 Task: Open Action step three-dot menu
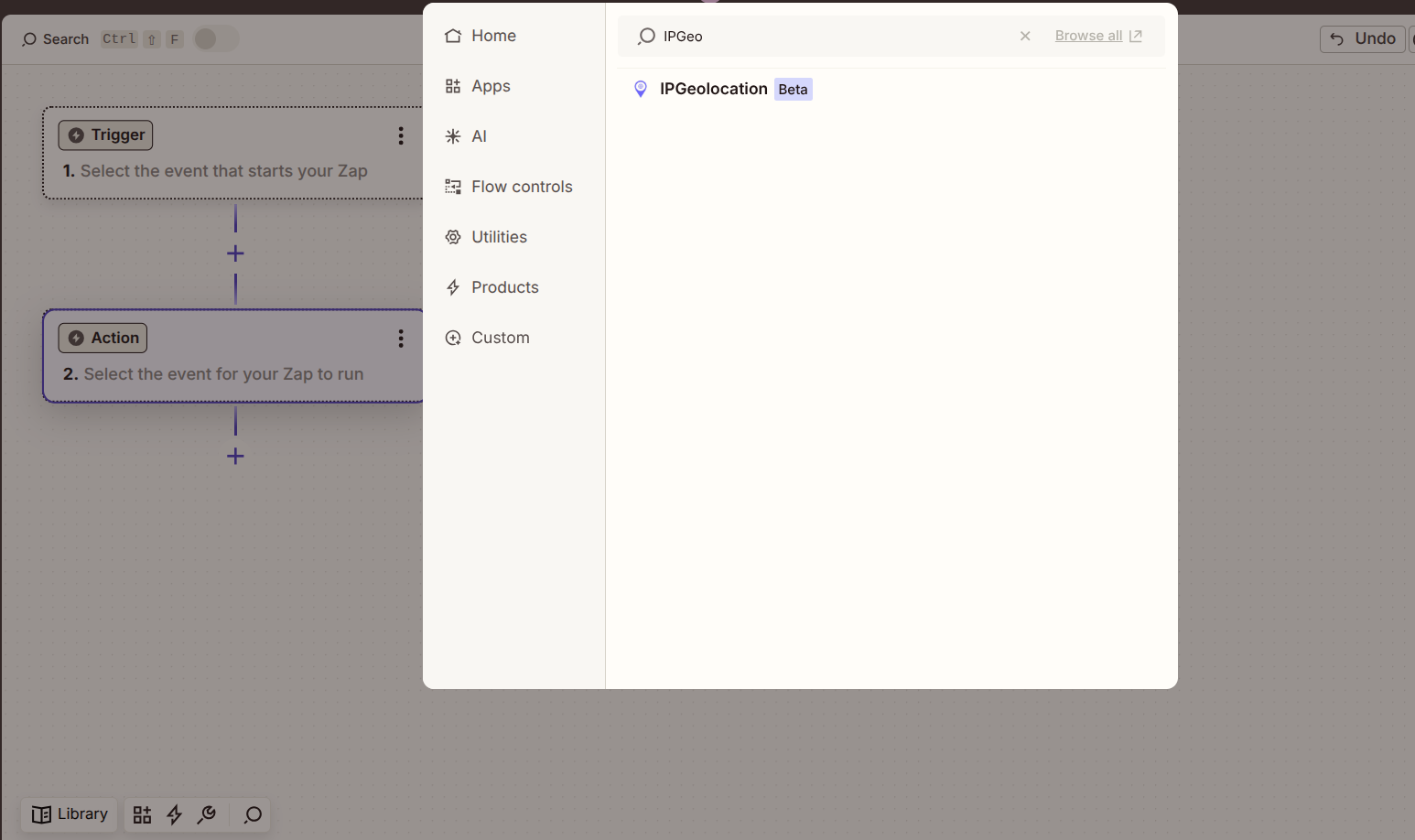click(401, 339)
